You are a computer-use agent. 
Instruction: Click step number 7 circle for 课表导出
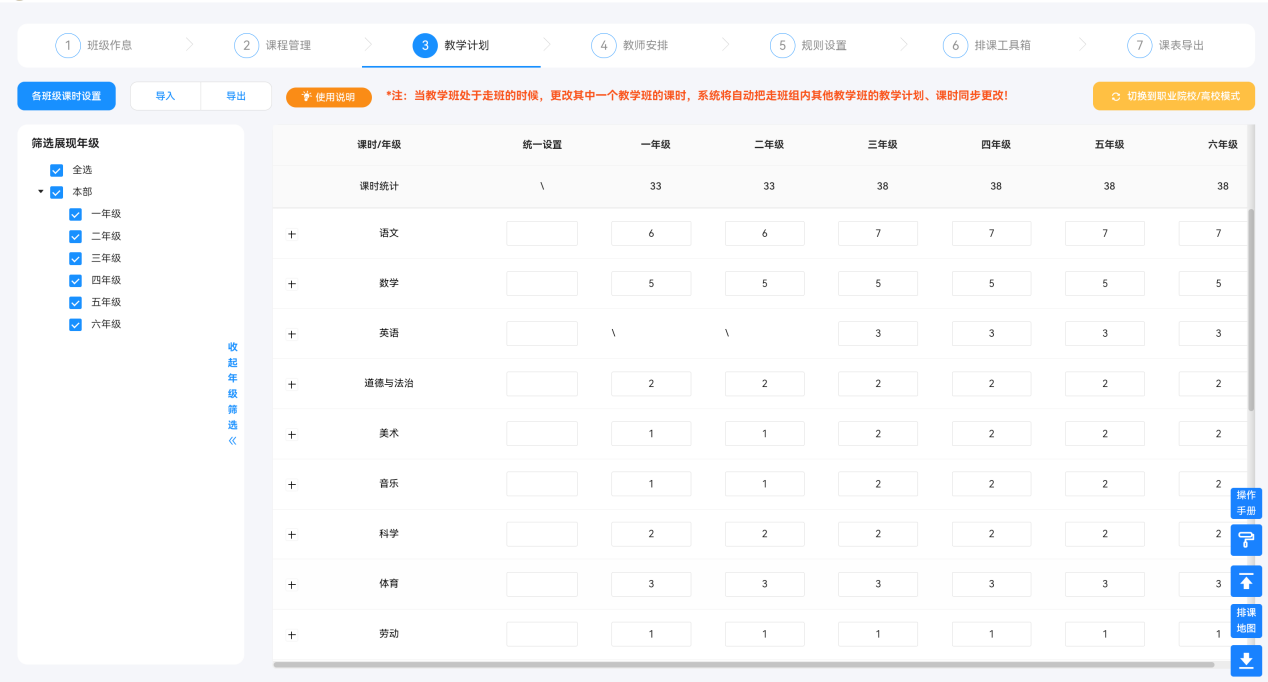click(1139, 45)
